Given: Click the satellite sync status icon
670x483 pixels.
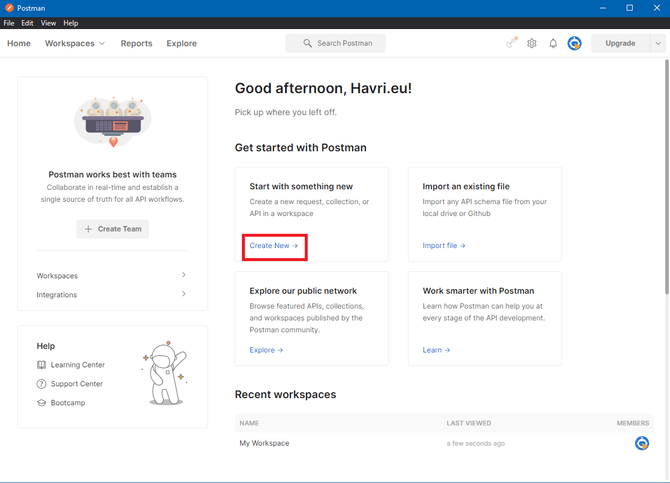Looking at the screenshot, I should (511, 43).
